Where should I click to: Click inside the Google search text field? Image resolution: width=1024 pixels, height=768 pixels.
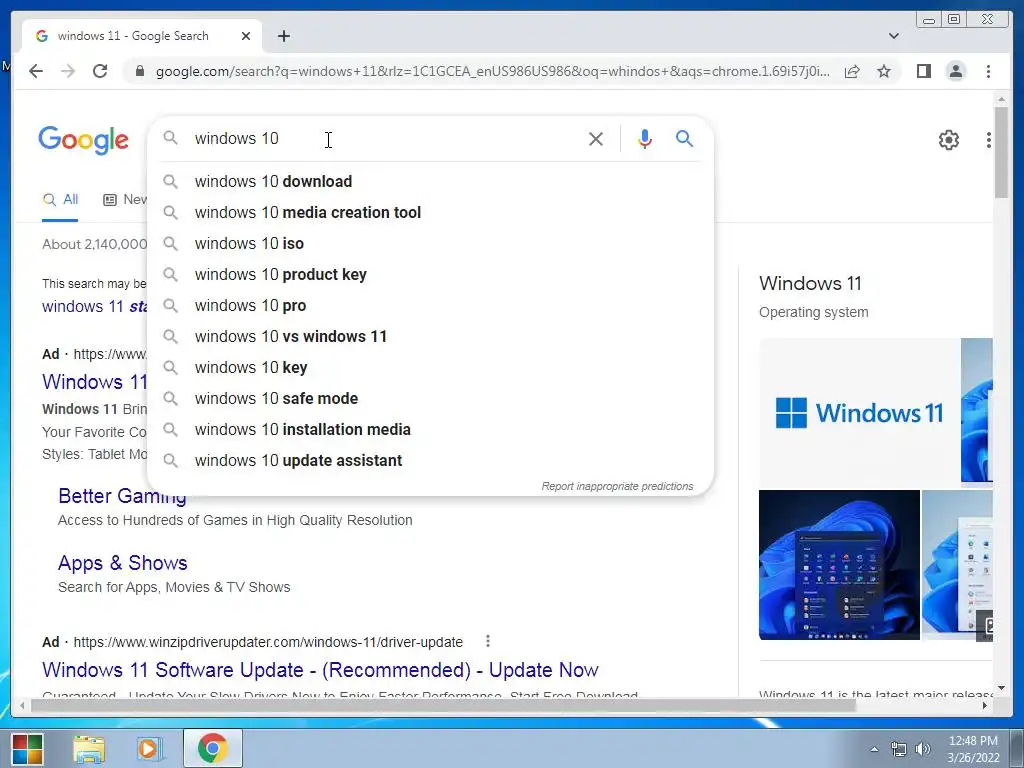point(385,138)
